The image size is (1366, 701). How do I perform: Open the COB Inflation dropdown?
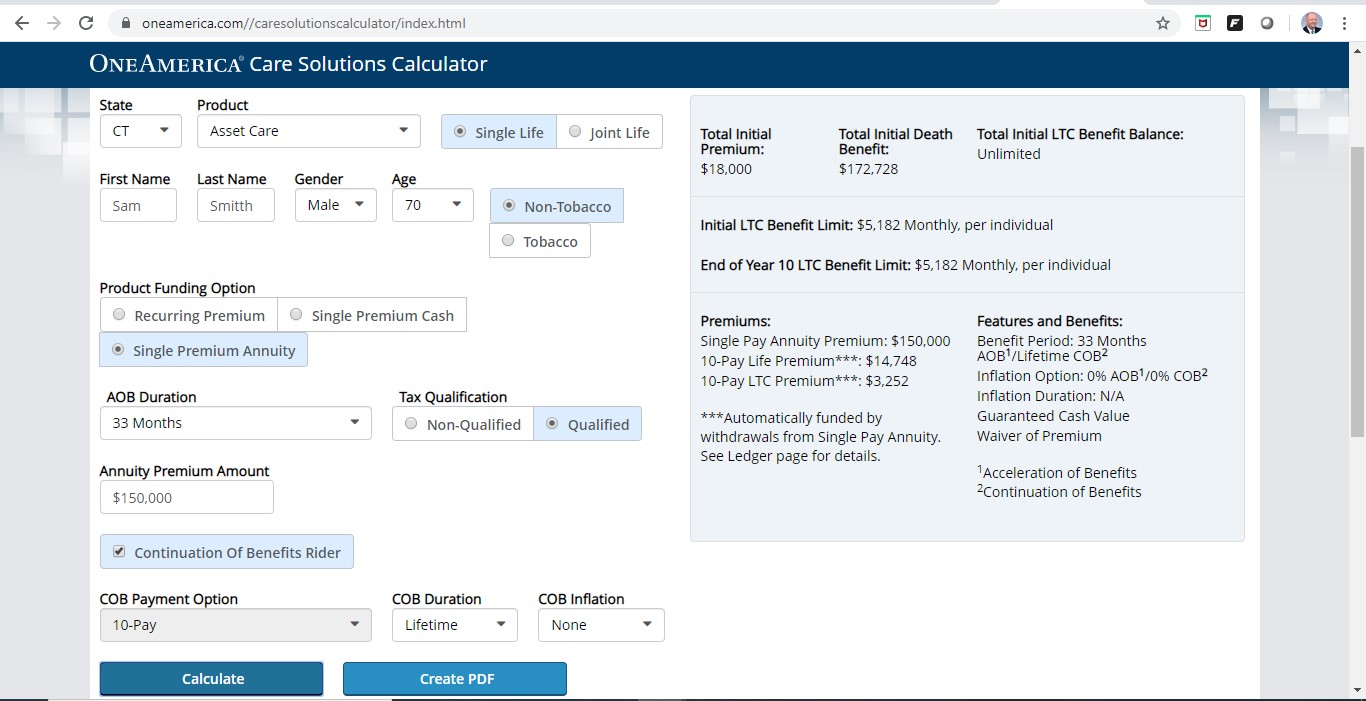[601, 625]
